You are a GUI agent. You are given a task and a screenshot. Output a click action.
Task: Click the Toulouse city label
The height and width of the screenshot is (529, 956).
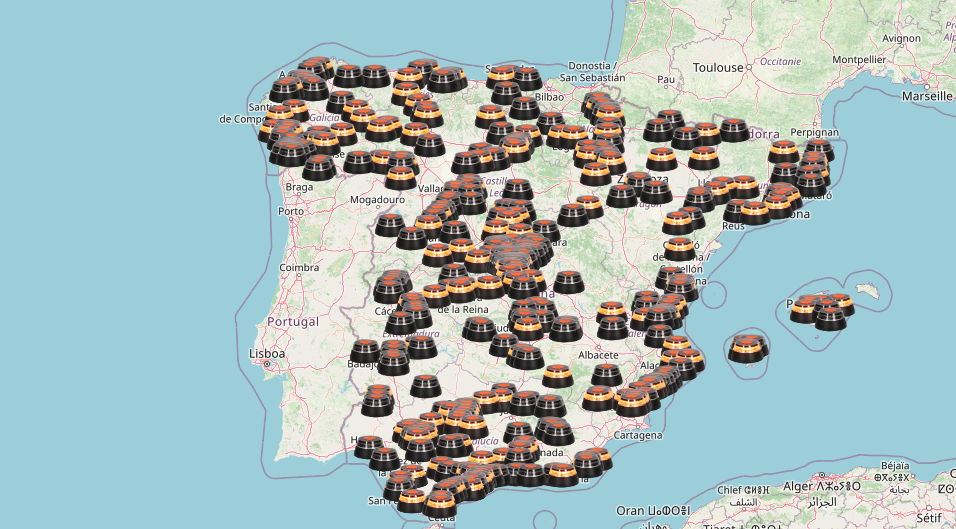point(718,68)
